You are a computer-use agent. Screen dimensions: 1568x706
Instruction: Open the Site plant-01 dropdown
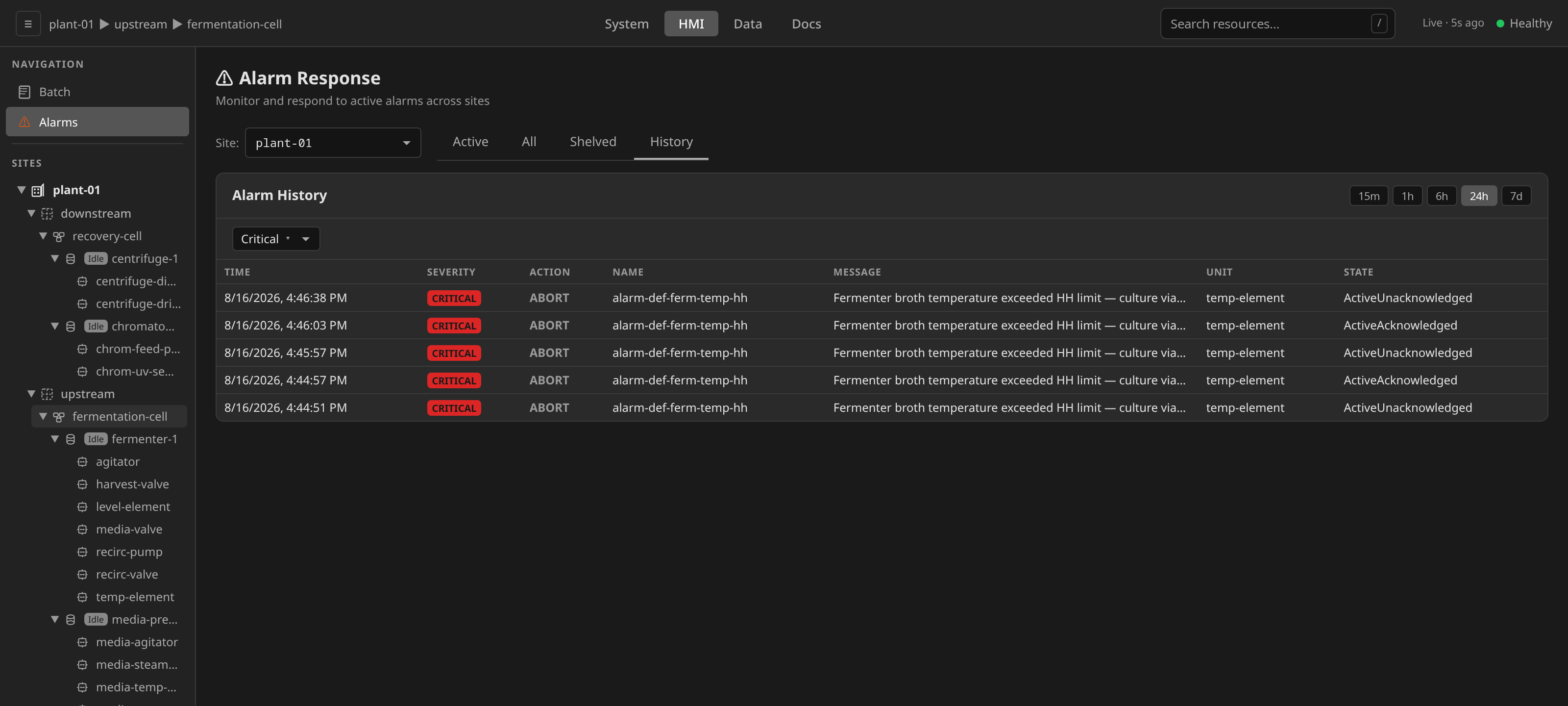(x=332, y=143)
